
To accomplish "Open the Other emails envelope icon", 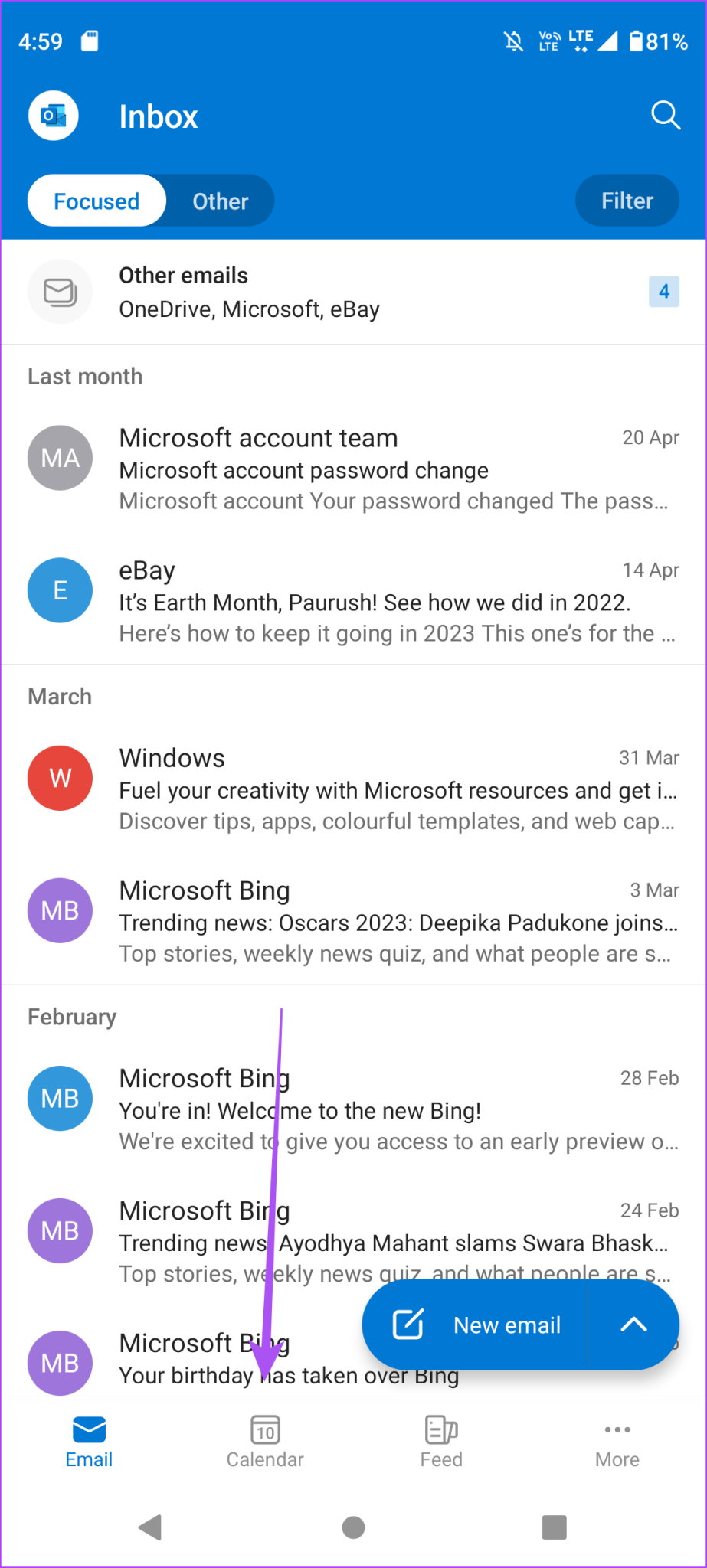I will (60, 292).
